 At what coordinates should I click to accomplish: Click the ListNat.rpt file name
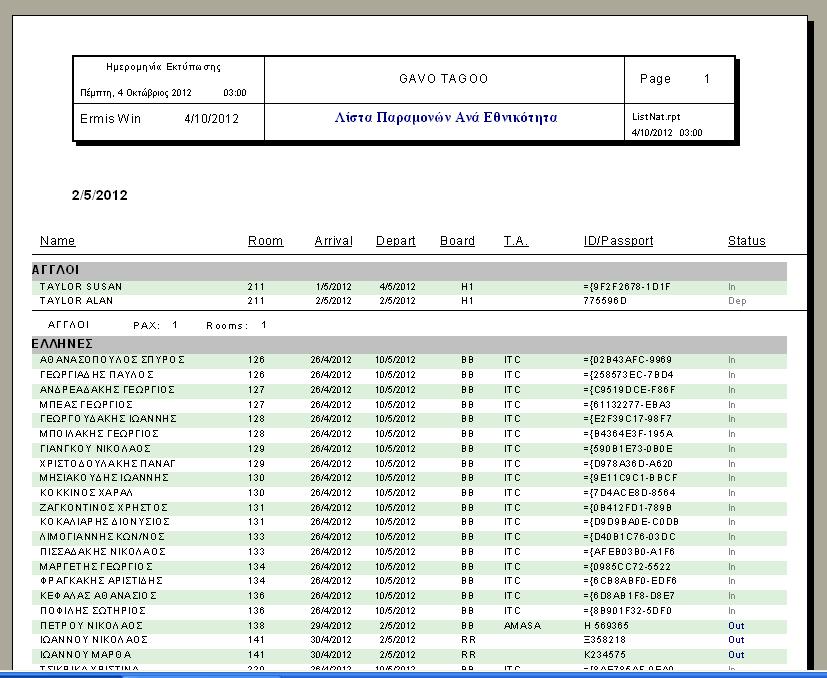pyautogui.click(x=656, y=117)
